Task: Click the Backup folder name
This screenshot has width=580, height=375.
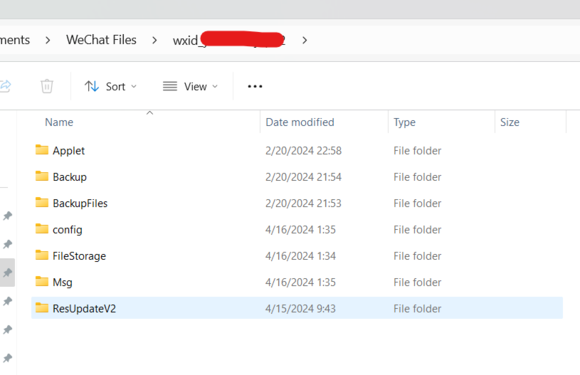Action: tap(70, 177)
